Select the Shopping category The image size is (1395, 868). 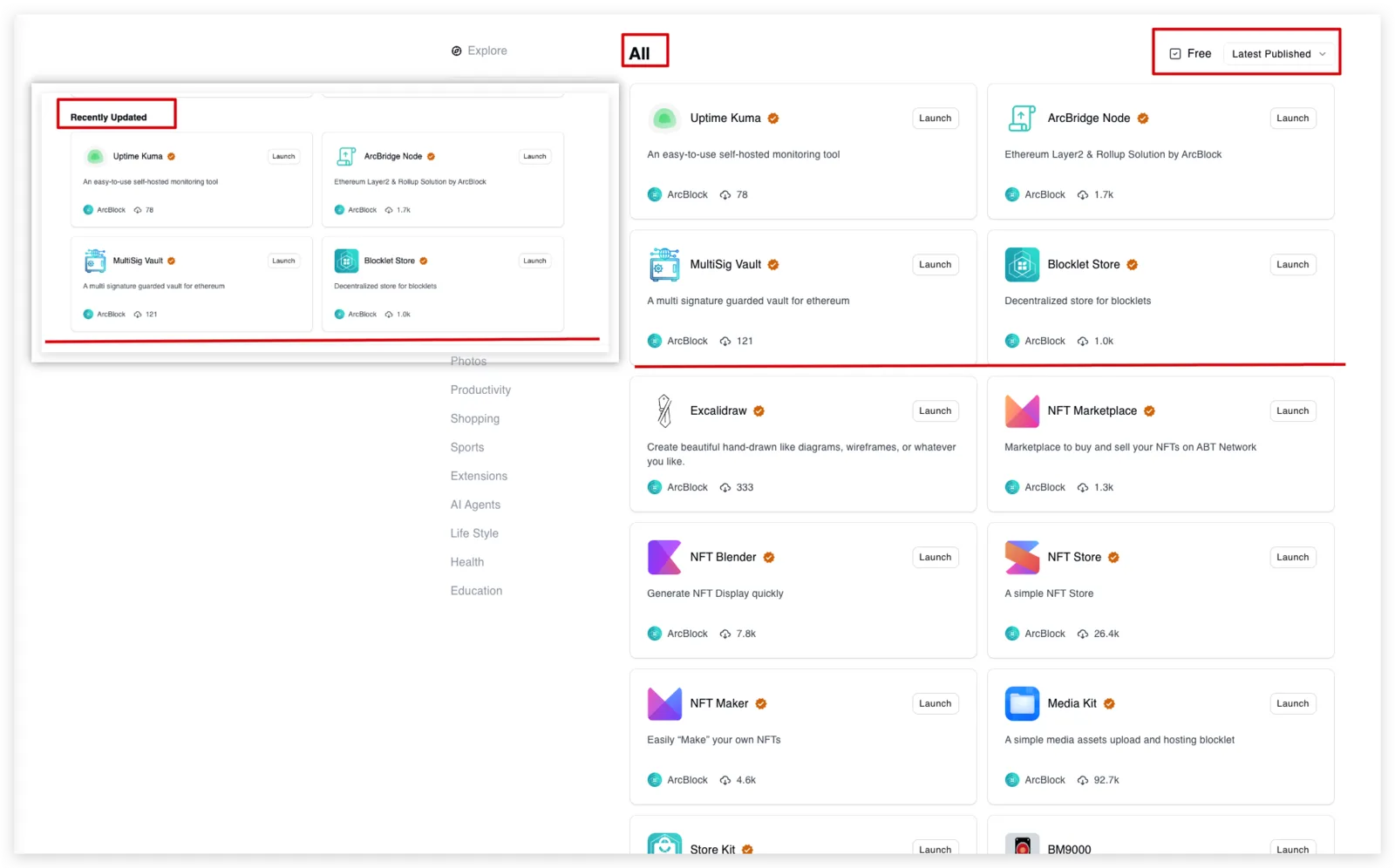tap(475, 419)
